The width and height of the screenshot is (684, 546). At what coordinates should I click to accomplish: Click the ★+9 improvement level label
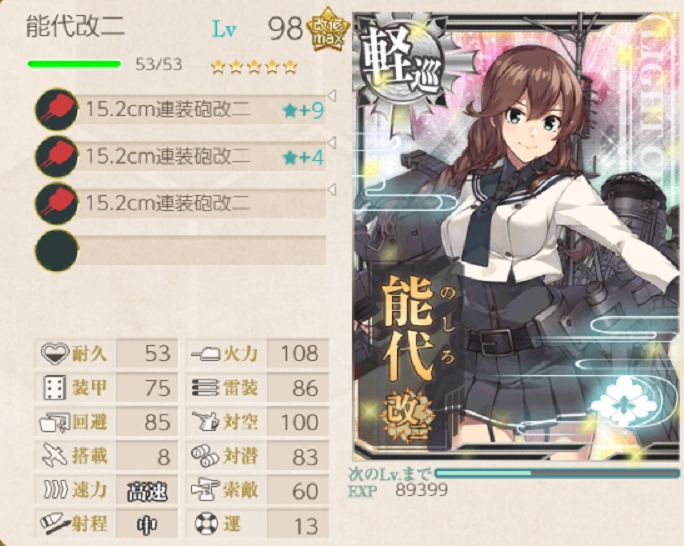[x=303, y=111]
